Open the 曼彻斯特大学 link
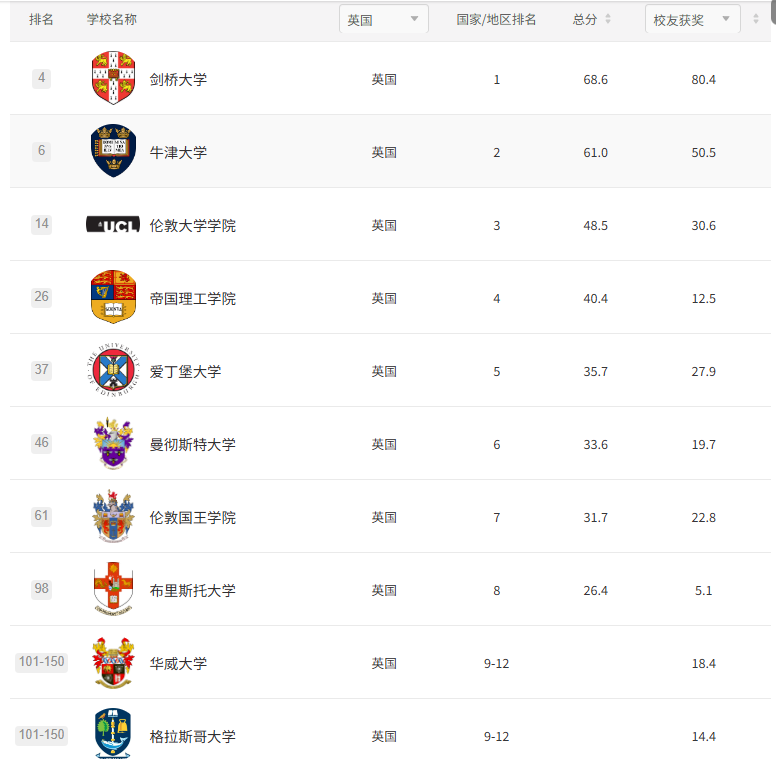Viewport: 776px width, 759px height. click(193, 444)
